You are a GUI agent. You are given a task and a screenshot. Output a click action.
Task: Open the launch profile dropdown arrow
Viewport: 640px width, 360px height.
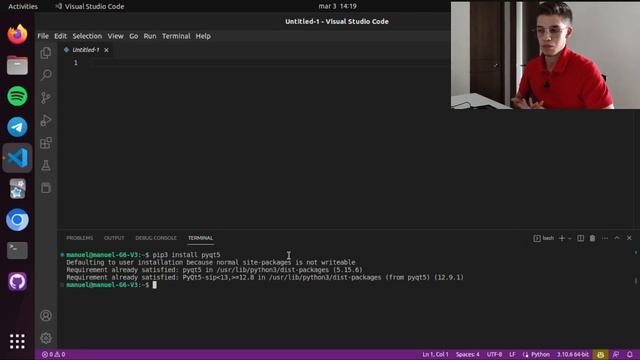point(570,238)
